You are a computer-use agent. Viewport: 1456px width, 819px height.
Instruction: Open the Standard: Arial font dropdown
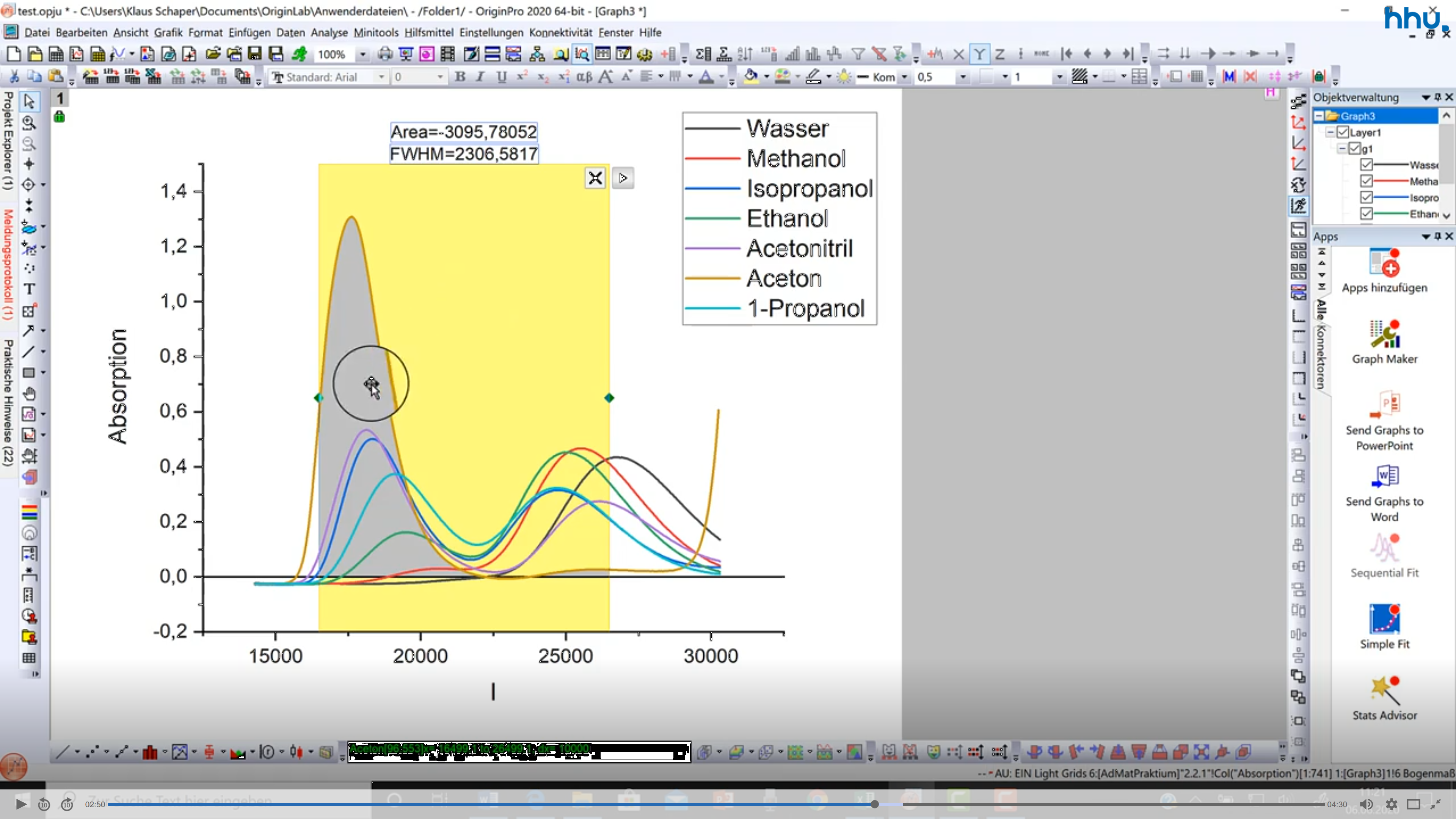point(381,77)
